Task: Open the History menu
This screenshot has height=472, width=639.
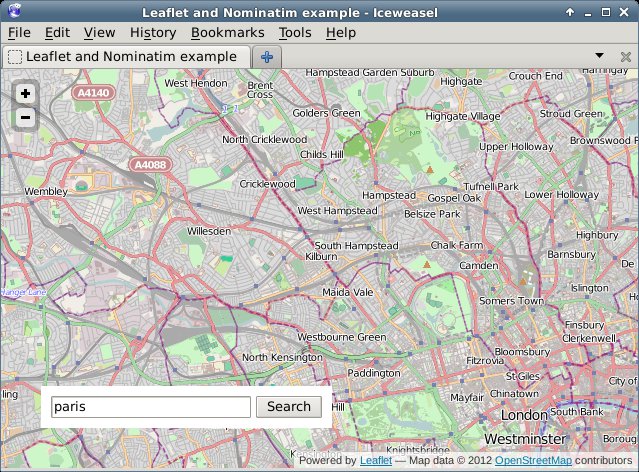Action: click(x=153, y=32)
